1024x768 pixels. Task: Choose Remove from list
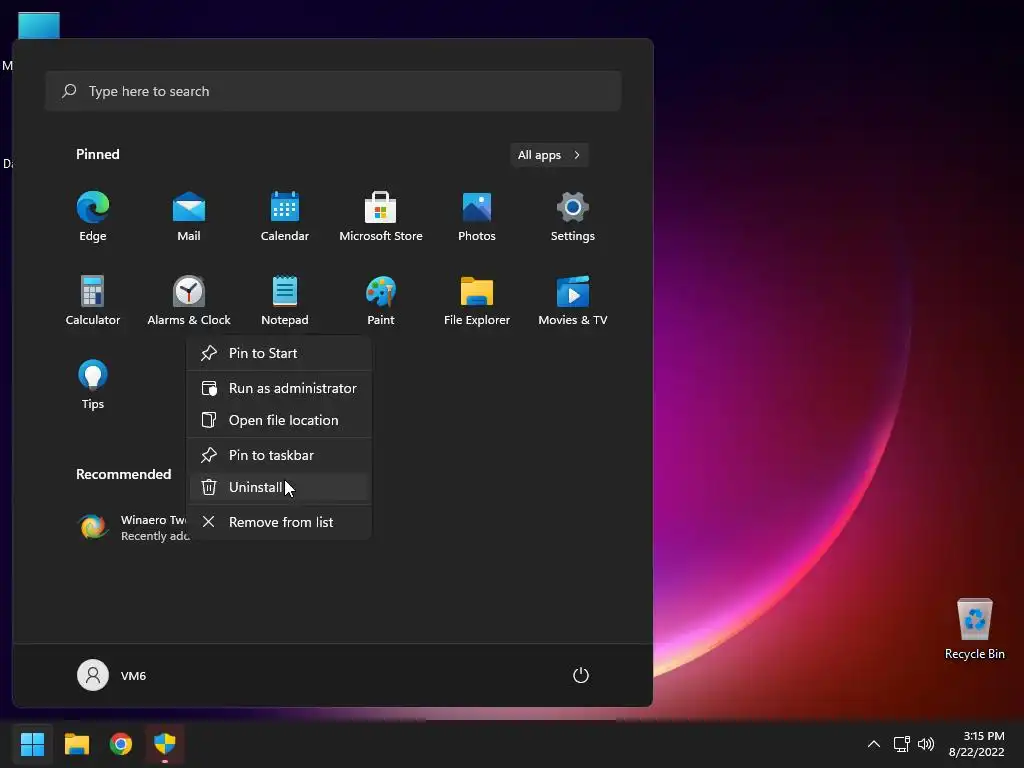click(280, 522)
